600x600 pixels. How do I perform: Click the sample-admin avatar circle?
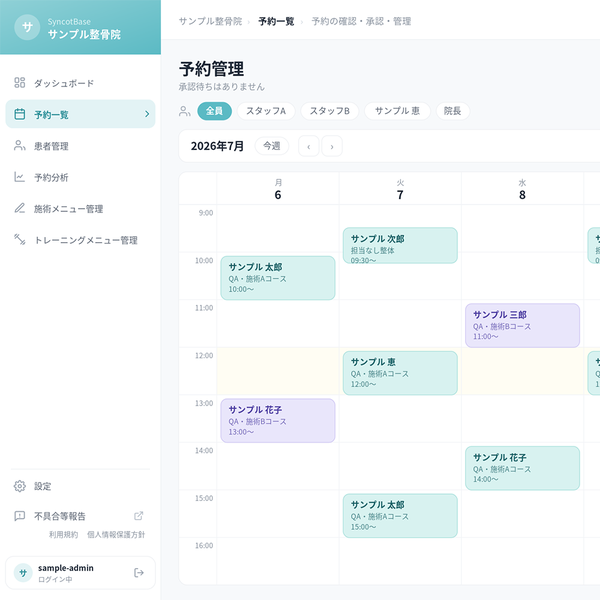(x=23, y=573)
